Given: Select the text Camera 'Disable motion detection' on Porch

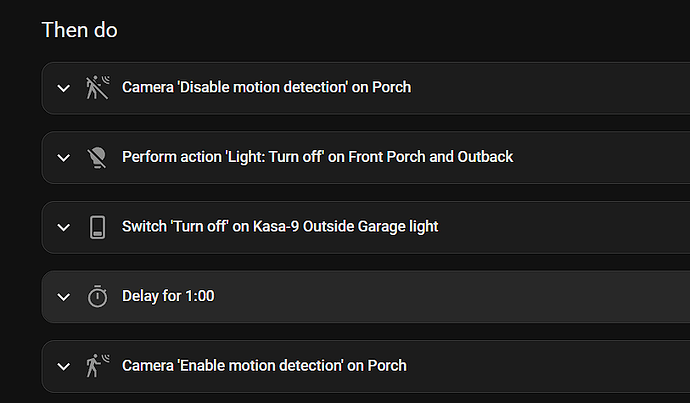Looking at the screenshot, I should coord(266,87).
